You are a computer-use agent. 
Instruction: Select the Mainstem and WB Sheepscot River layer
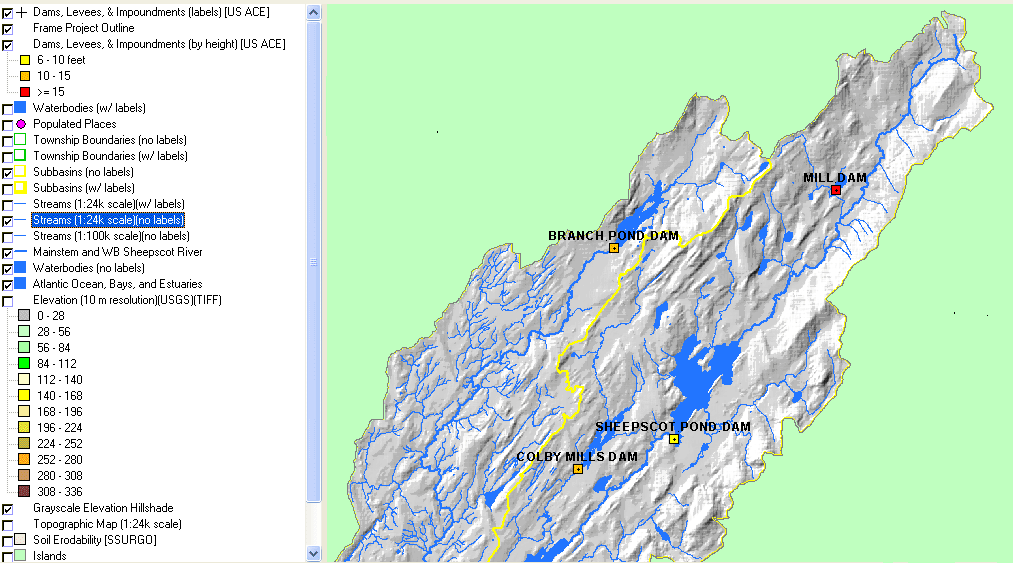[118, 252]
